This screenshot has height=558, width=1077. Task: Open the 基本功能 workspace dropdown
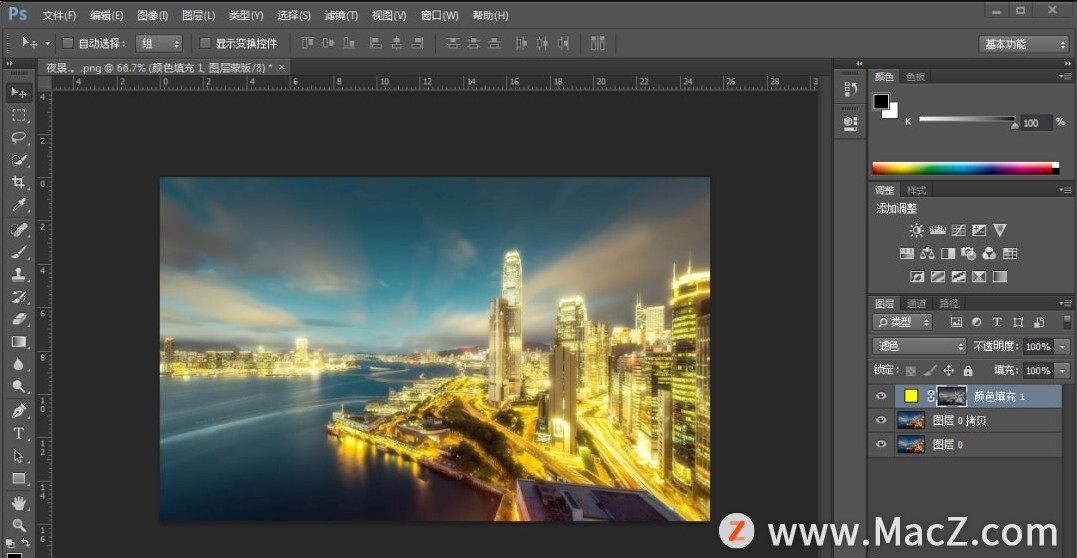(1023, 44)
